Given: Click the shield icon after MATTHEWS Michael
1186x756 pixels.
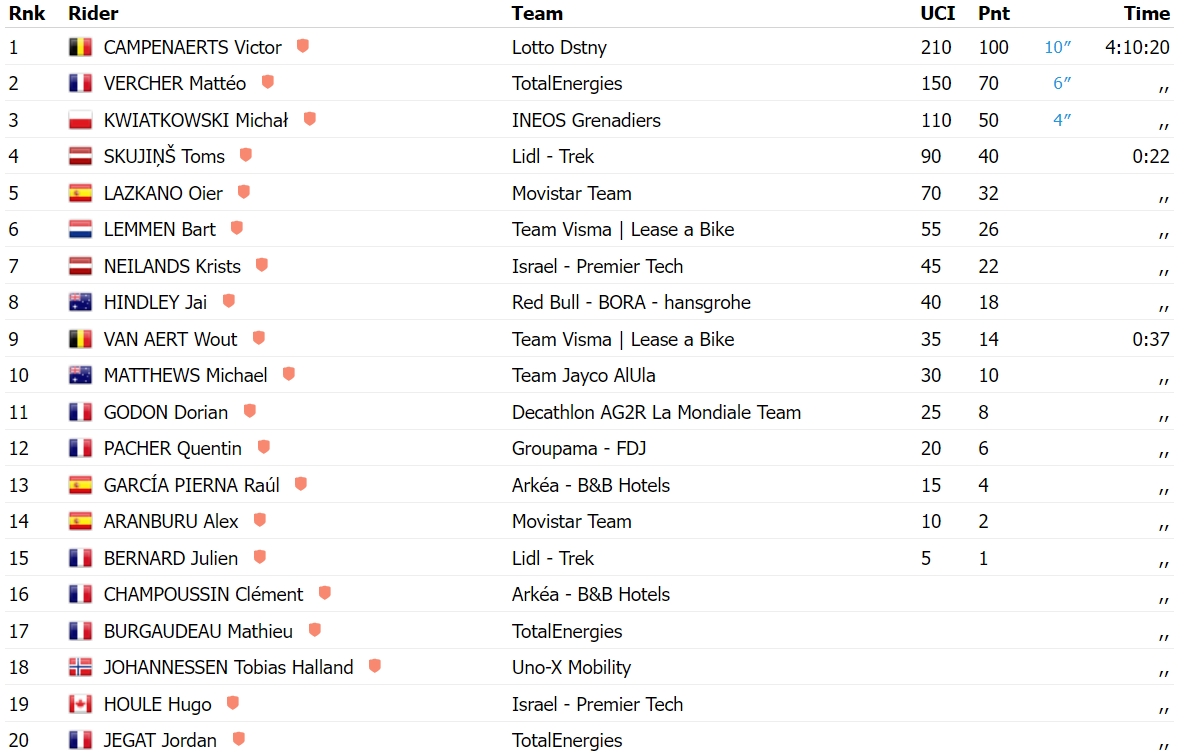Looking at the screenshot, I should tap(288, 374).
